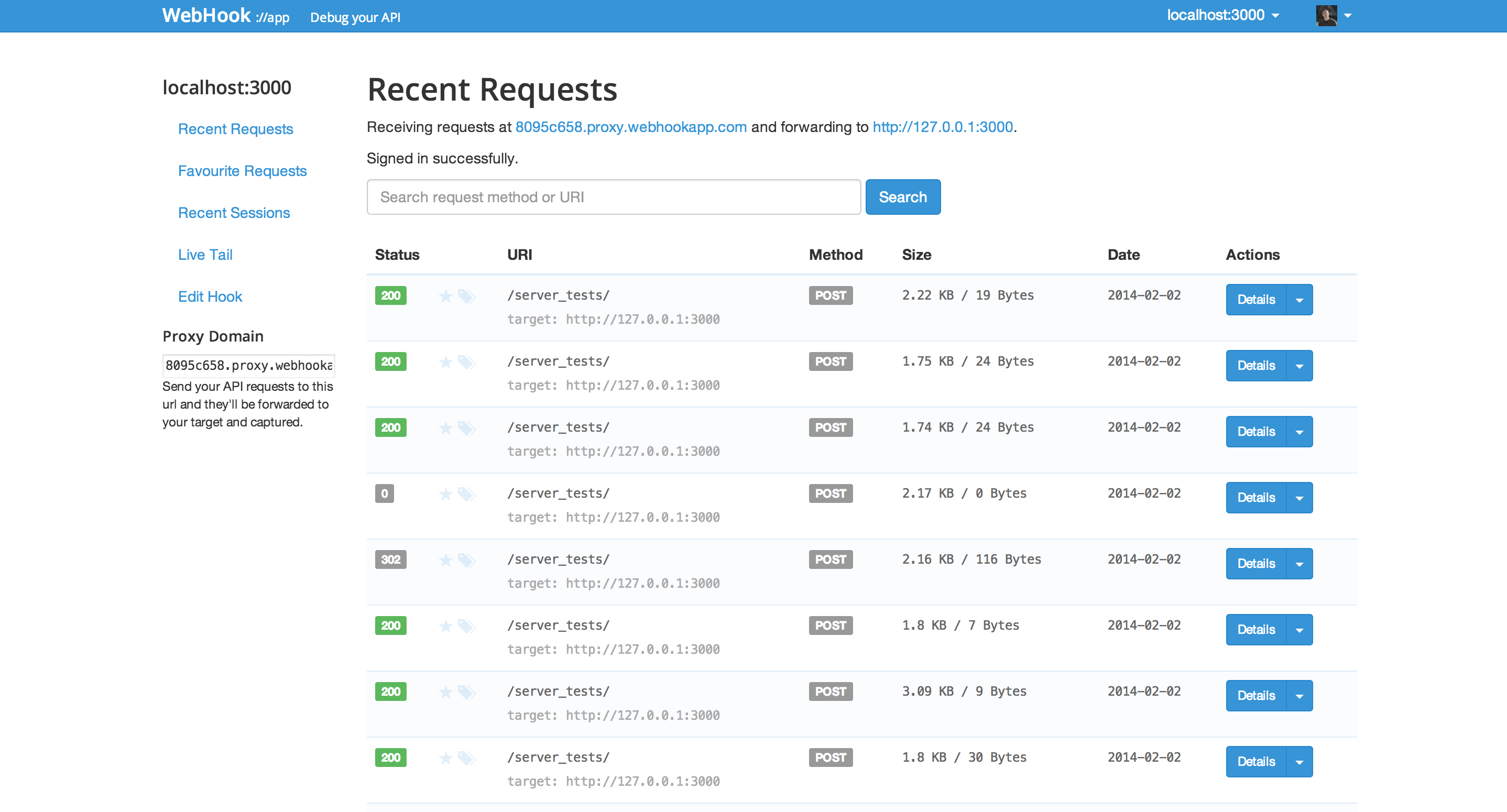This screenshot has width=1507, height=812.
Task: Expand the Details dropdown on the first request
Action: pos(1299,300)
